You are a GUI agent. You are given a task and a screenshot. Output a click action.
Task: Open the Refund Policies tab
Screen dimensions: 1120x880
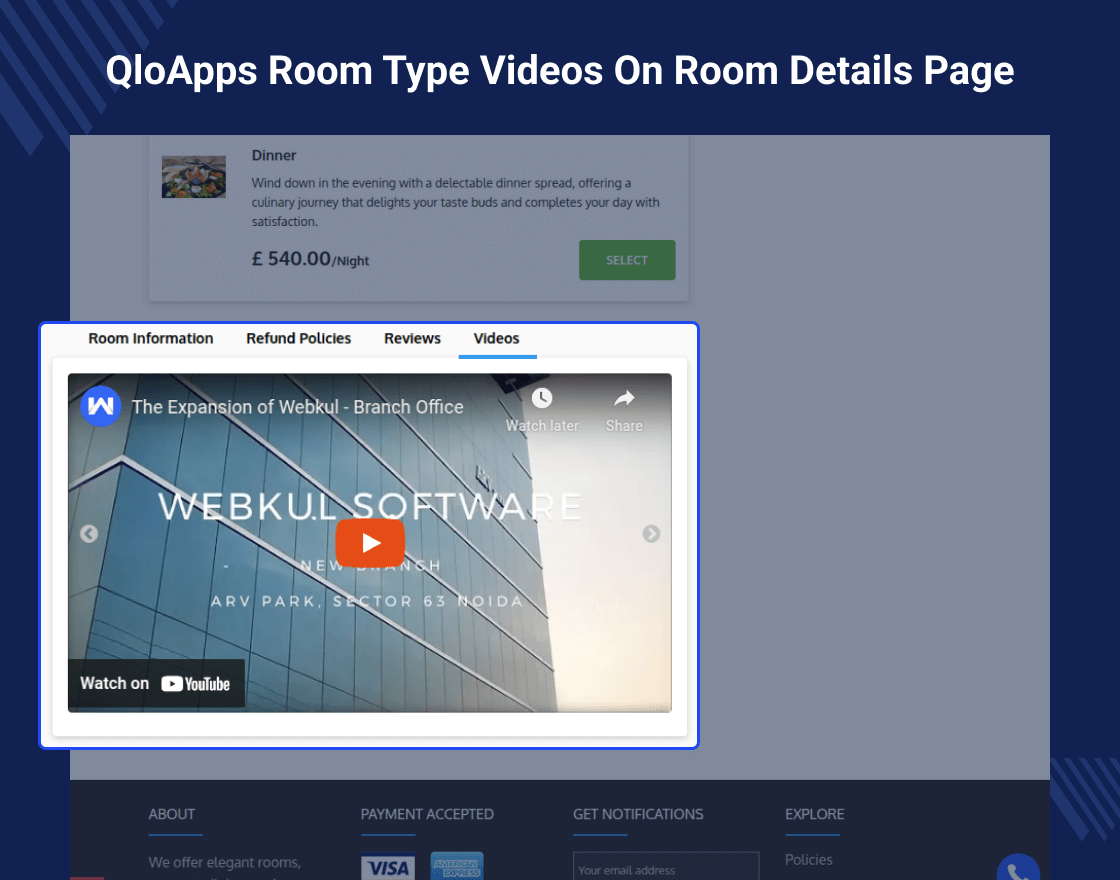click(299, 339)
